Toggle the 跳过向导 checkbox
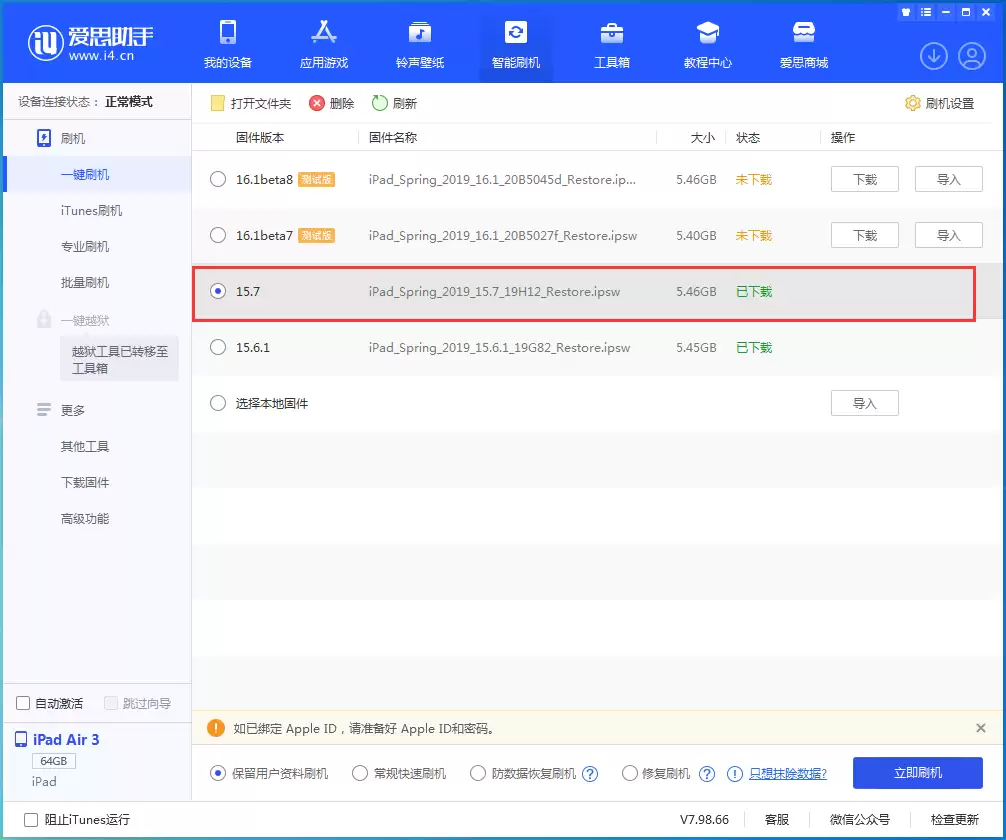Screen dimensions: 1006x840 111,703
